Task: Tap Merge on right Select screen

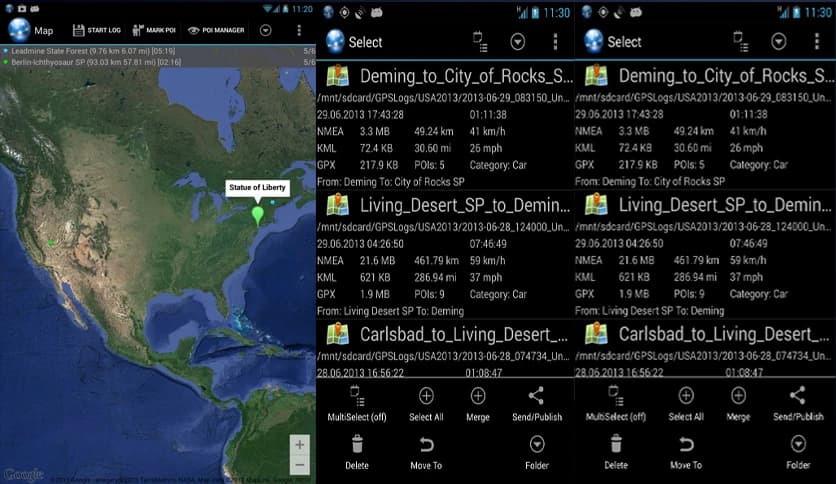Action: tap(738, 404)
